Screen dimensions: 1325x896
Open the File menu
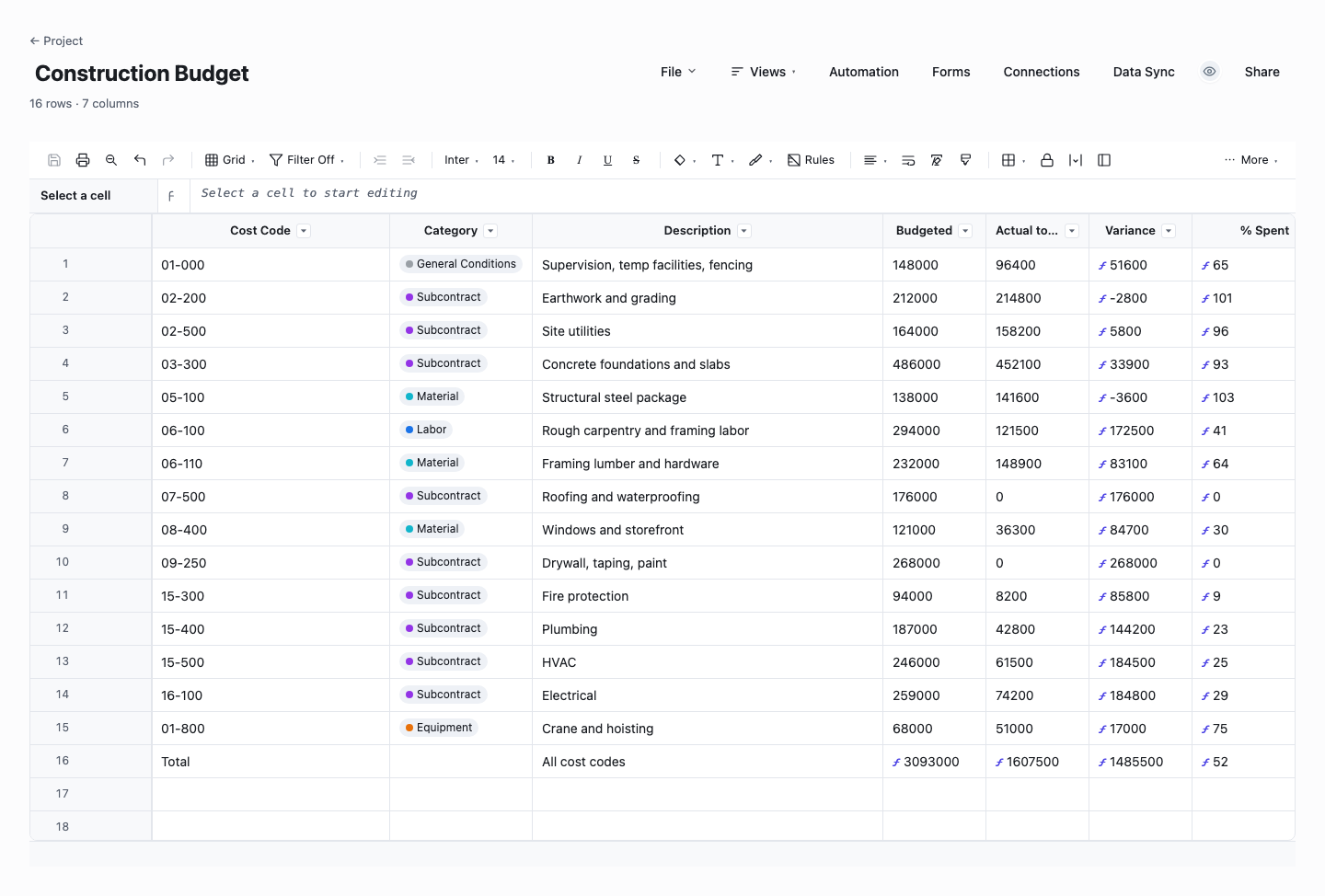click(678, 72)
